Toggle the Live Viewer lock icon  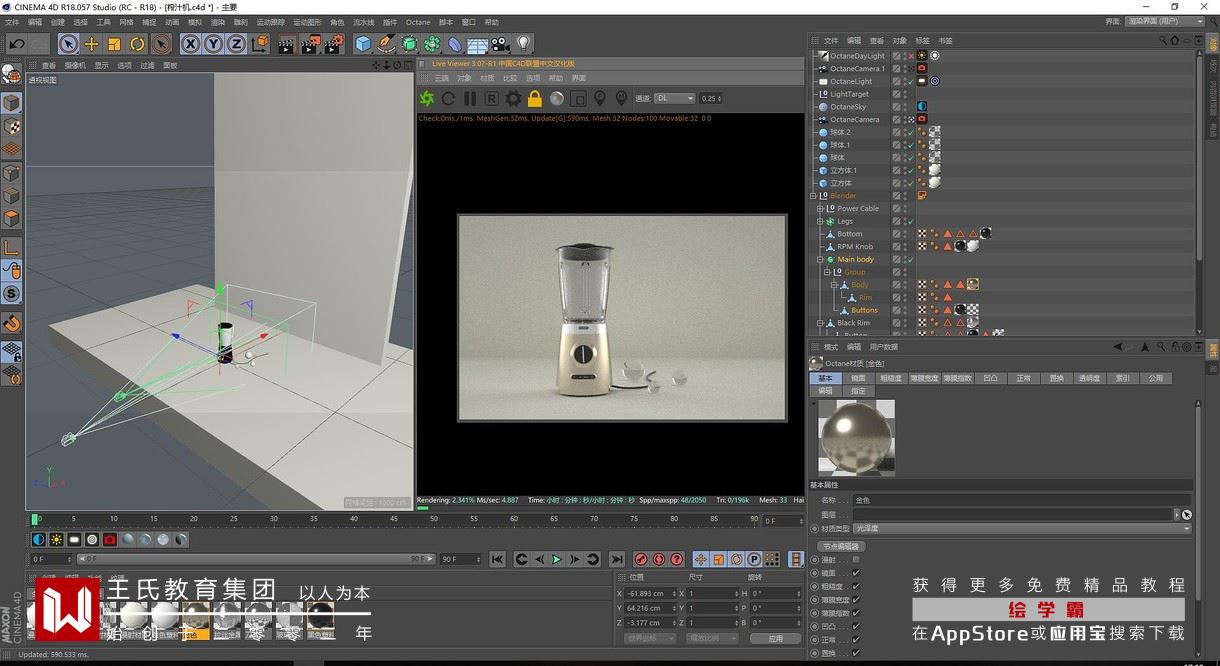(535, 98)
